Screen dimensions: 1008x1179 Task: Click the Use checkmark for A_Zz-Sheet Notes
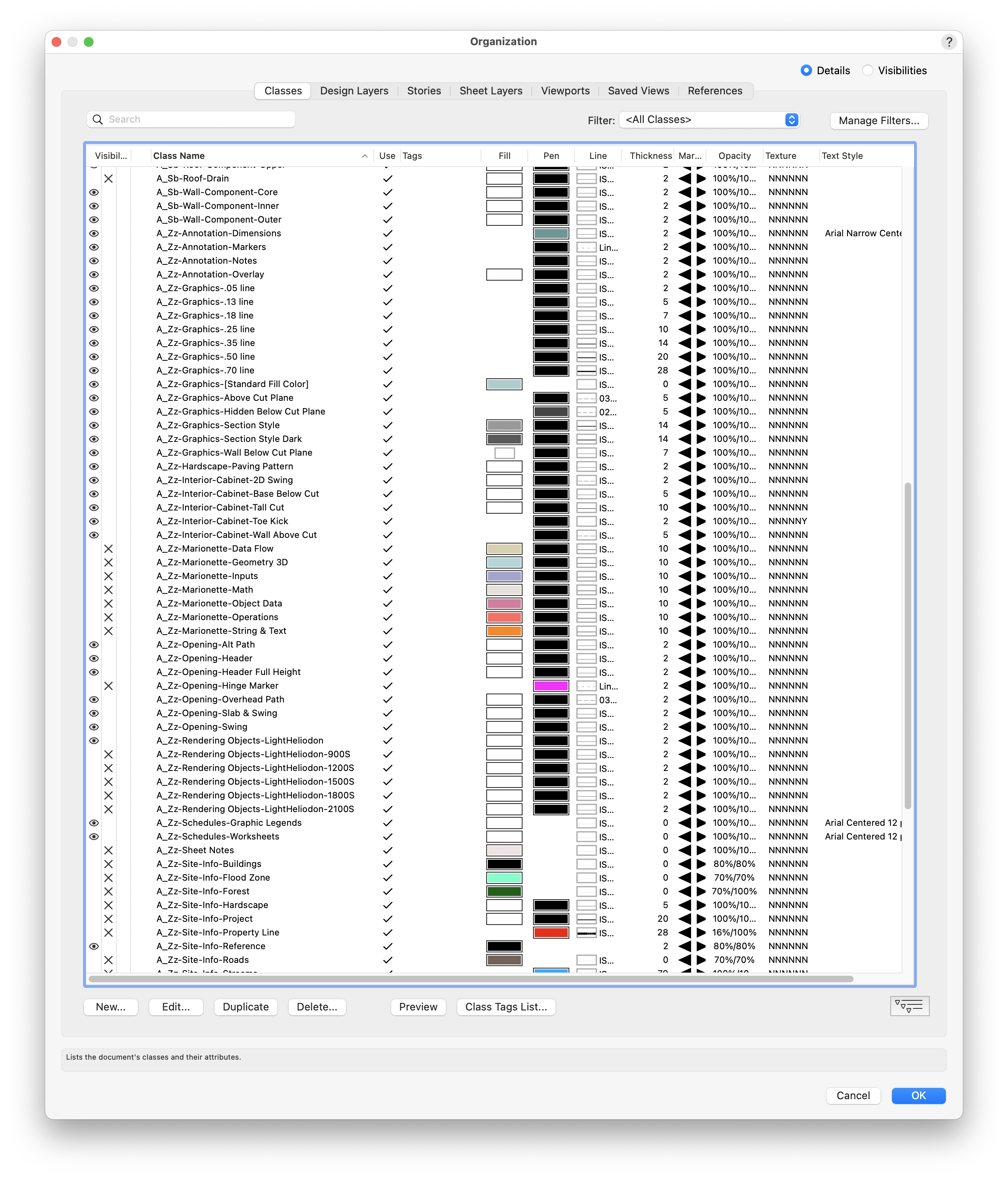pyautogui.click(x=387, y=850)
